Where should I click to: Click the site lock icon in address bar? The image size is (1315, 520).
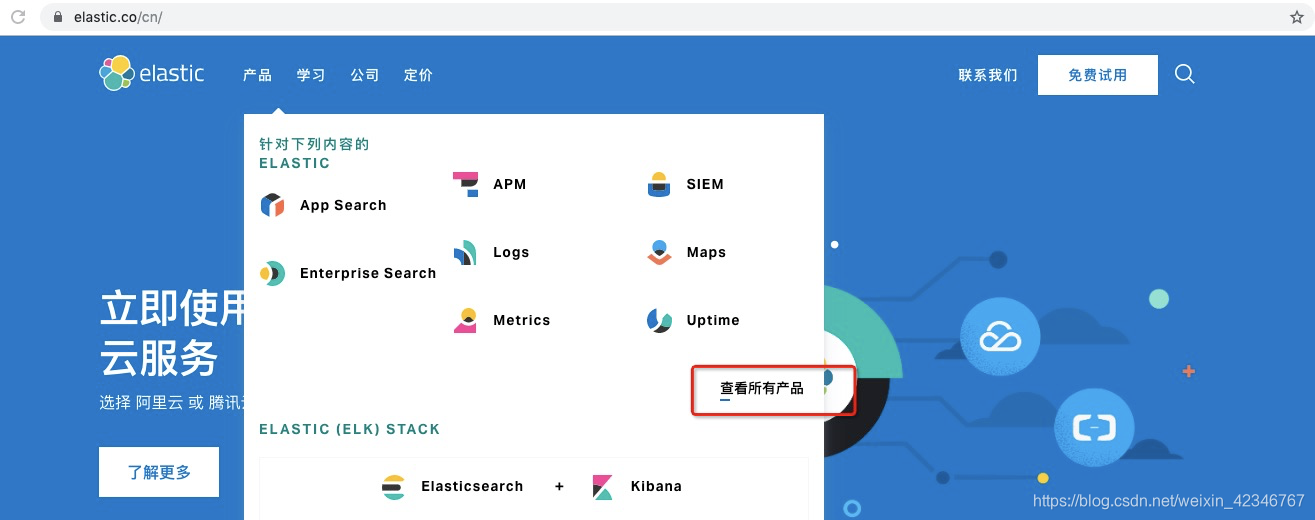(x=56, y=17)
